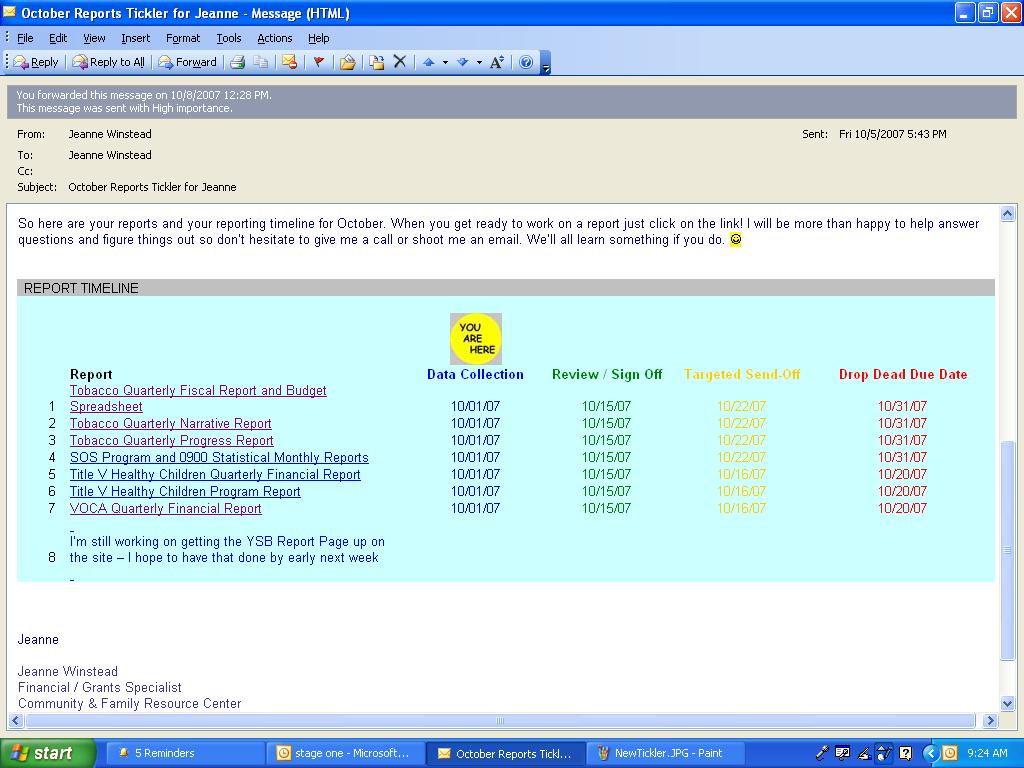Click the YOU ARE HERE yellow badge image
The image size is (1024, 768).
(476, 338)
